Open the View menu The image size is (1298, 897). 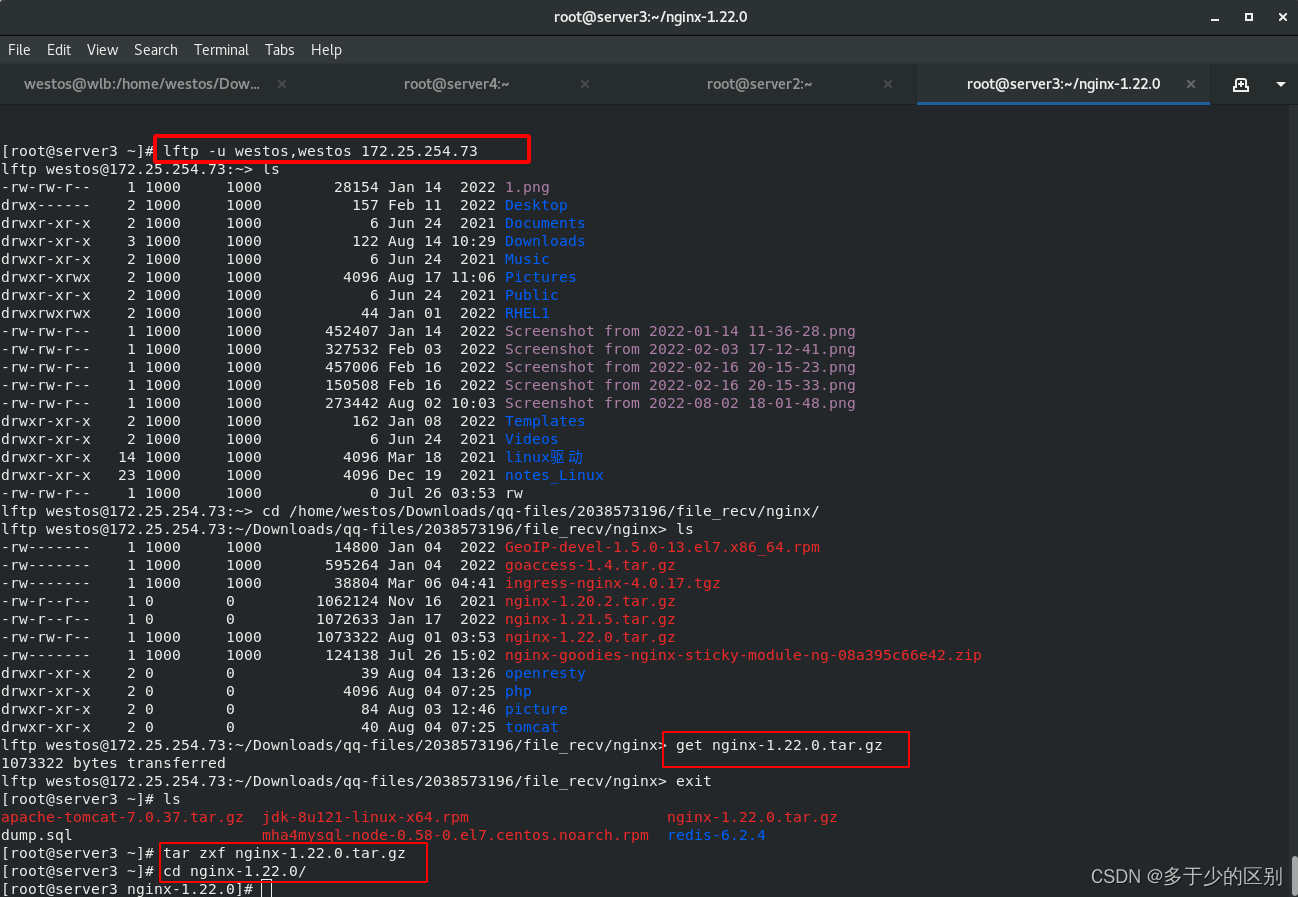pos(102,49)
